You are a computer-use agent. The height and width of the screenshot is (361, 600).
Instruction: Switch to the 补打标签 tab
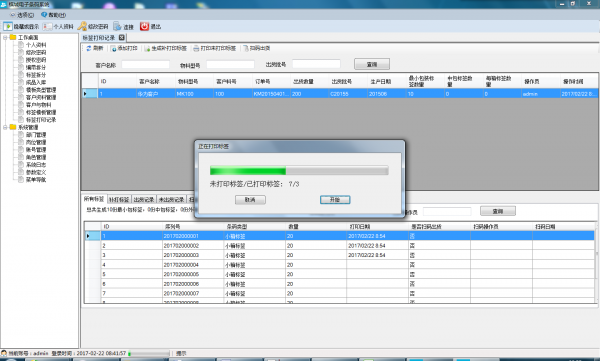coord(119,199)
